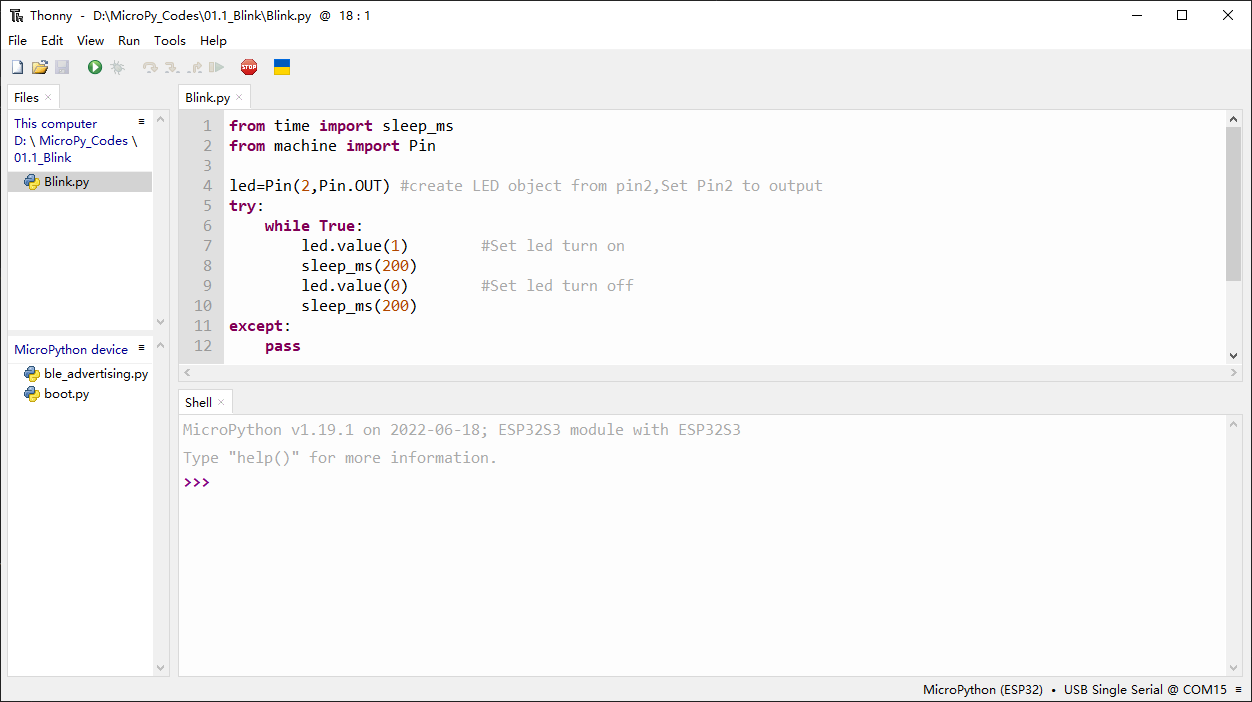Run current script with green play icon
Viewport: 1252px width, 702px height.
(95, 67)
